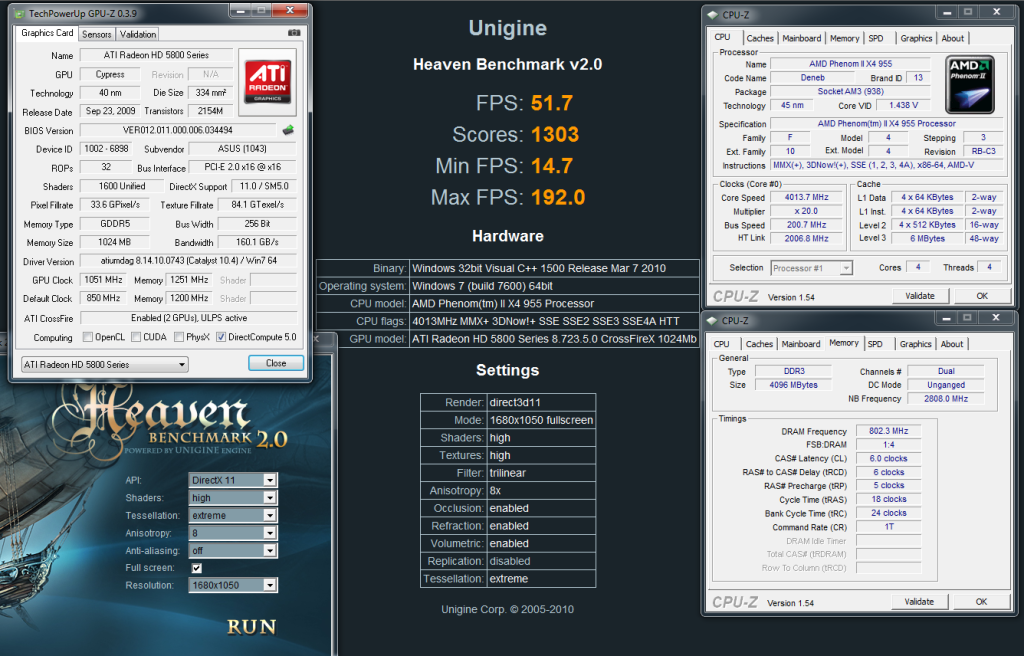This screenshot has height=656, width=1024.
Task: Click the Scores value 1303
Action: pos(554,135)
